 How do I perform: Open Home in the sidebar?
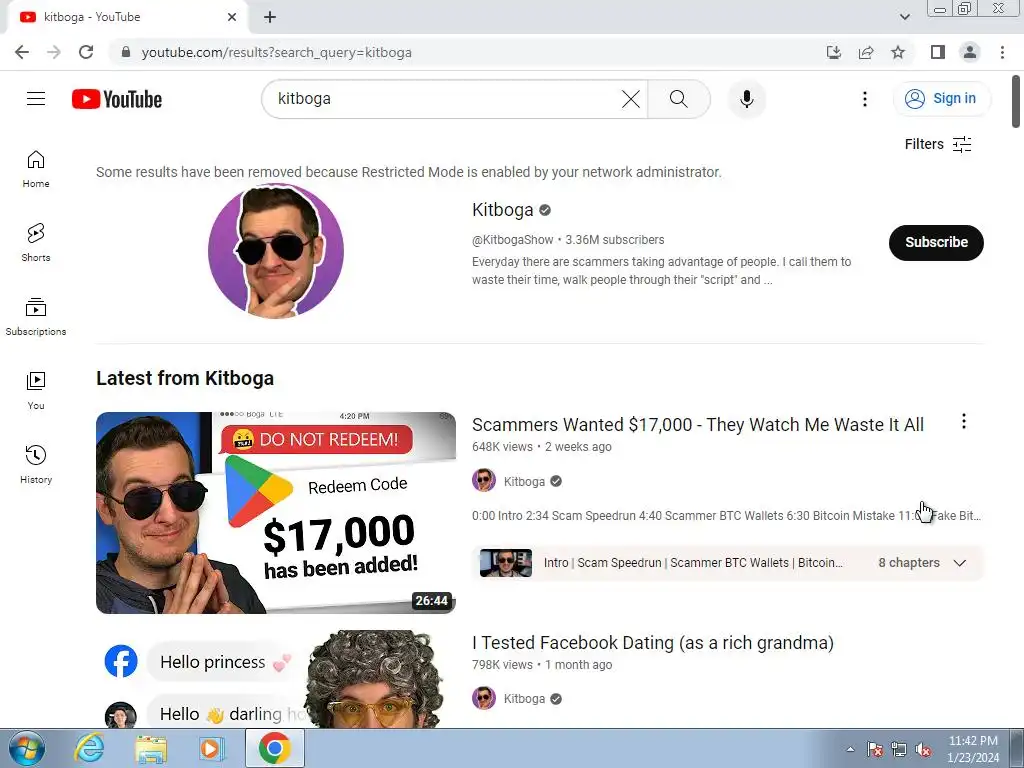point(36,169)
